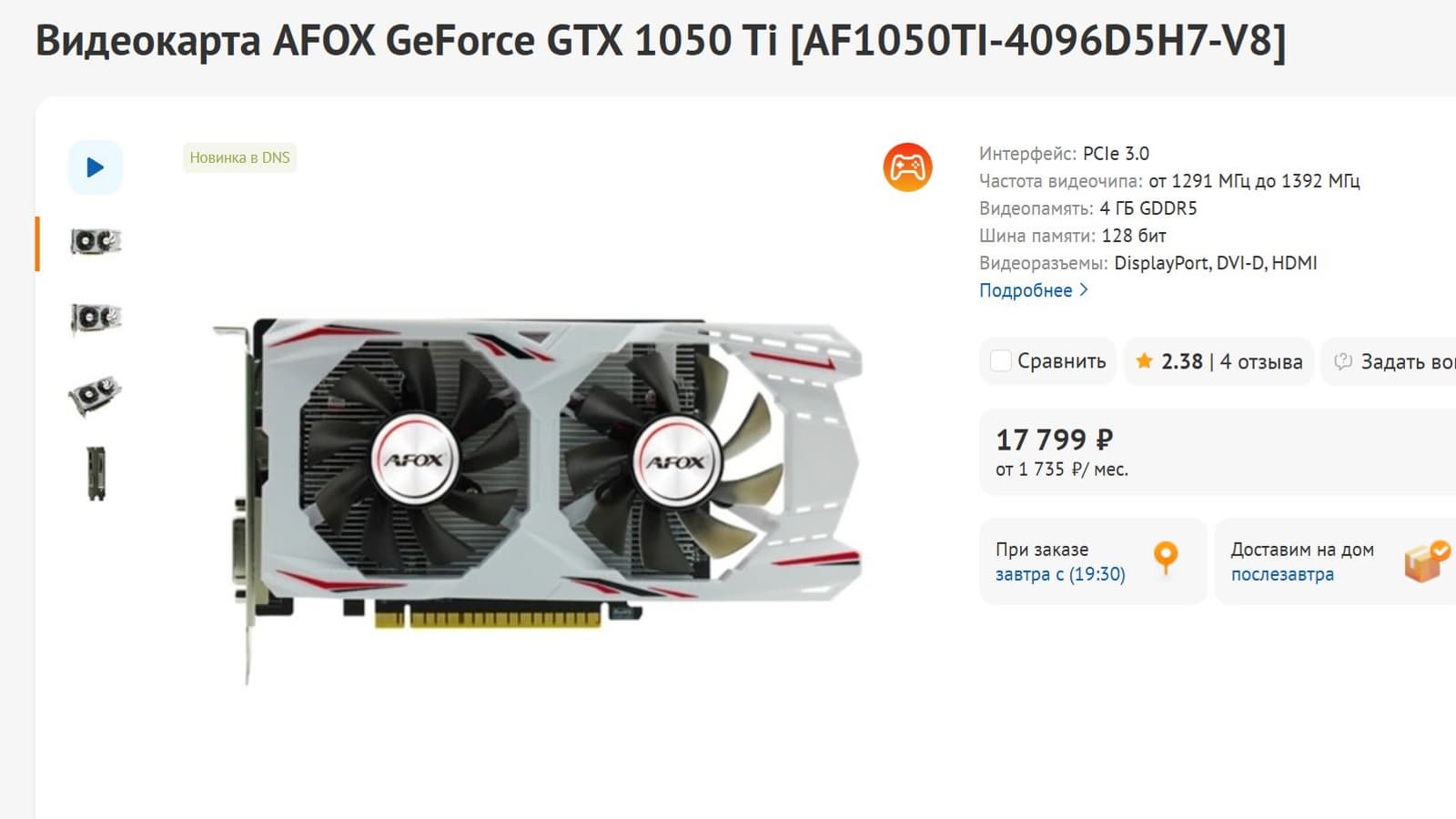The width and height of the screenshot is (1456, 819).
Task: Open the Подробнее specifications link
Action: pyautogui.click(x=1026, y=290)
